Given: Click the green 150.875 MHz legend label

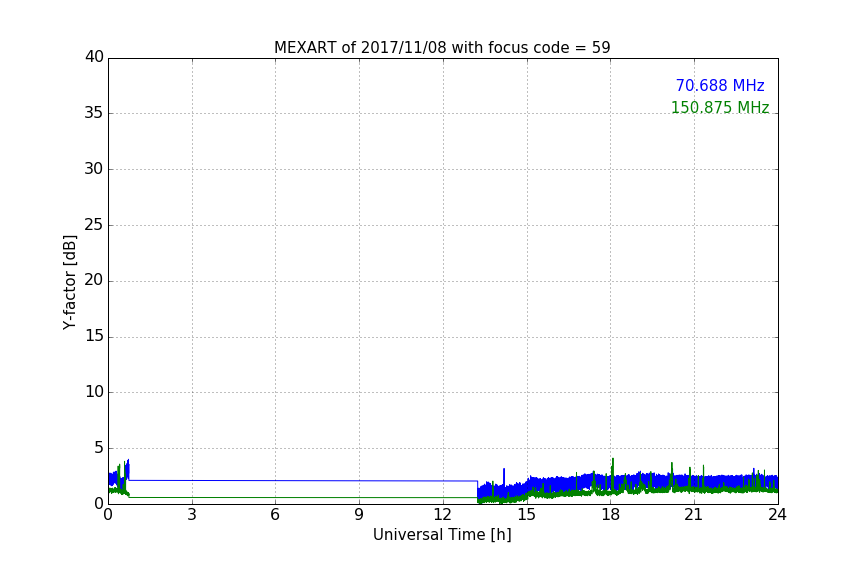Looking at the screenshot, I should 720,107.
